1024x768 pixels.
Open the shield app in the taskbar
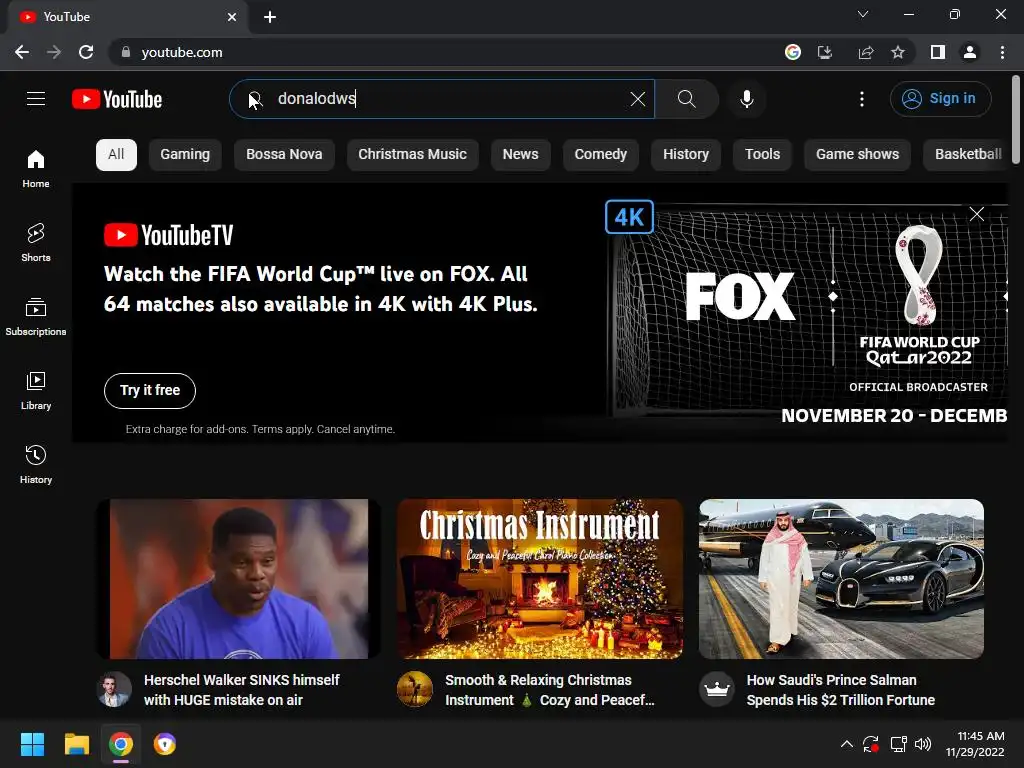(x=165, y=744)
